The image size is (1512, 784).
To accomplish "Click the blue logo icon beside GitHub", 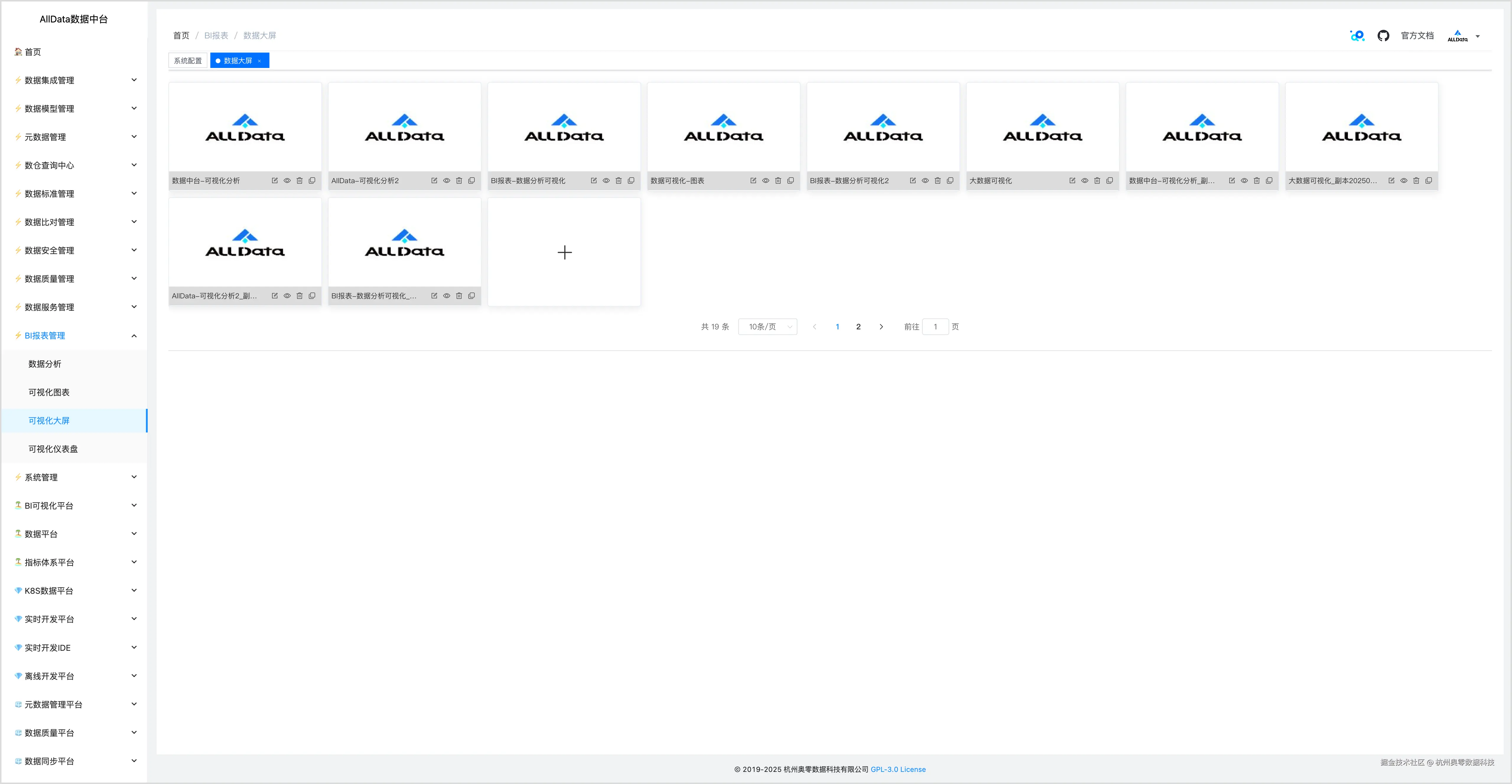I will (x=1356, y=36).
